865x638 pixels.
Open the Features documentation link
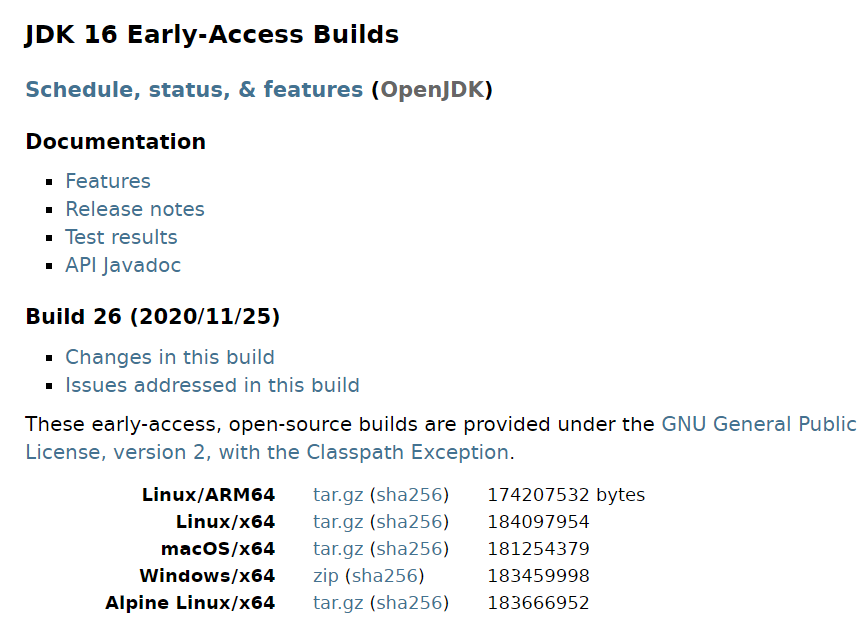108,181
